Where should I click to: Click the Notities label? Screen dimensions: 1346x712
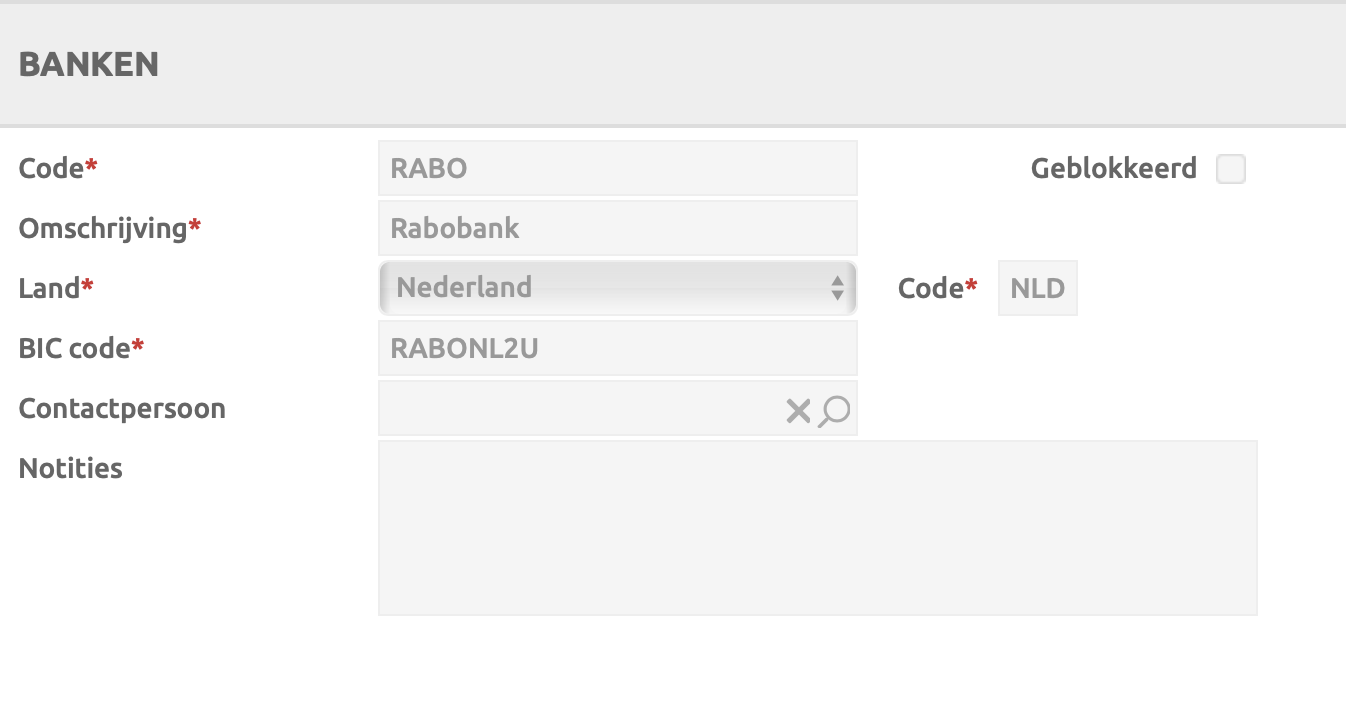(70, 468)
